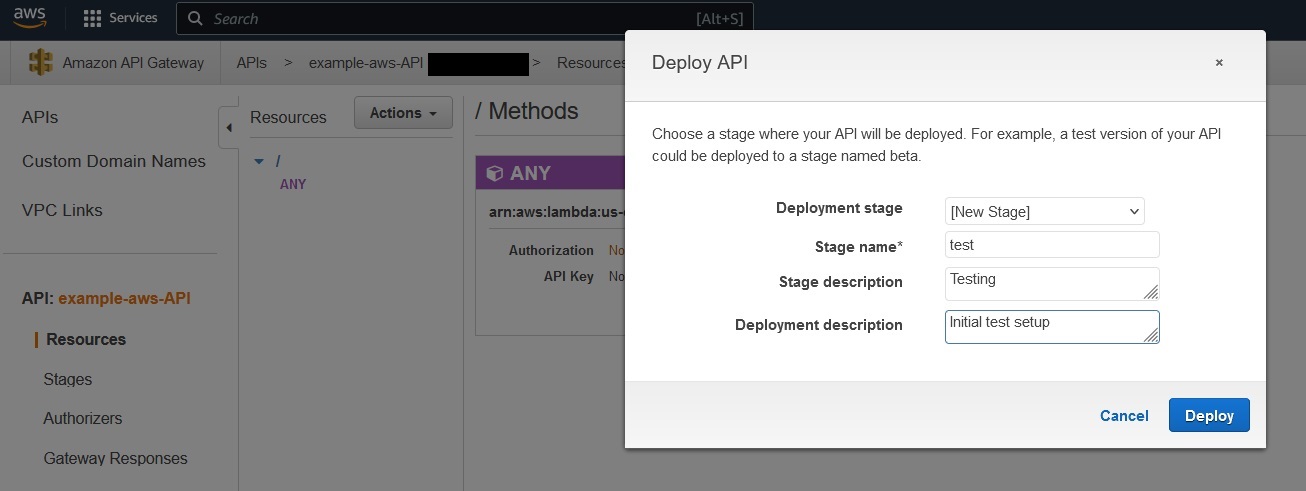Image resolution: width=1306 pixels, height=491 pixels.
Task: Select the ANY method in resource tree
Action: [x=293, y=184]
